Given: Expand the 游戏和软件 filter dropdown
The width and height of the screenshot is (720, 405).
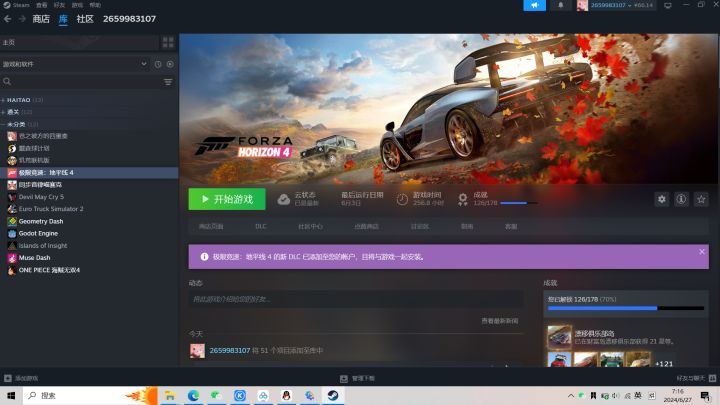Looking at the screenshot, I should (74, 64).
